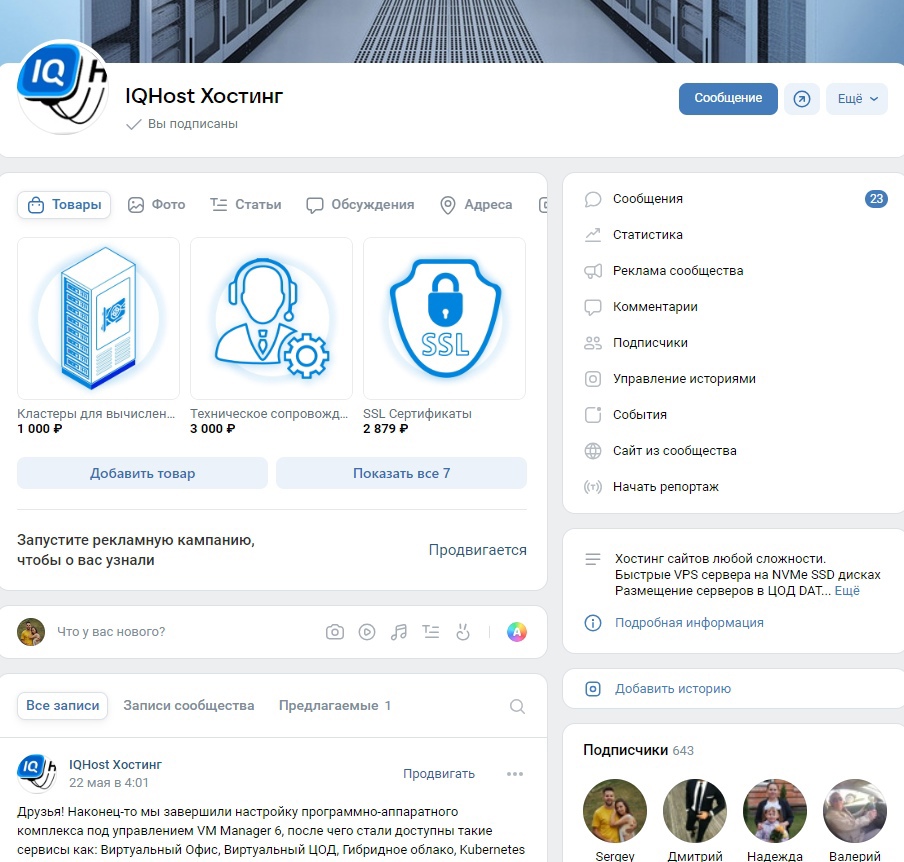Open the post date 22 мая в 4:01
Screen dimensions: 904x862
[x=108, y=783]
